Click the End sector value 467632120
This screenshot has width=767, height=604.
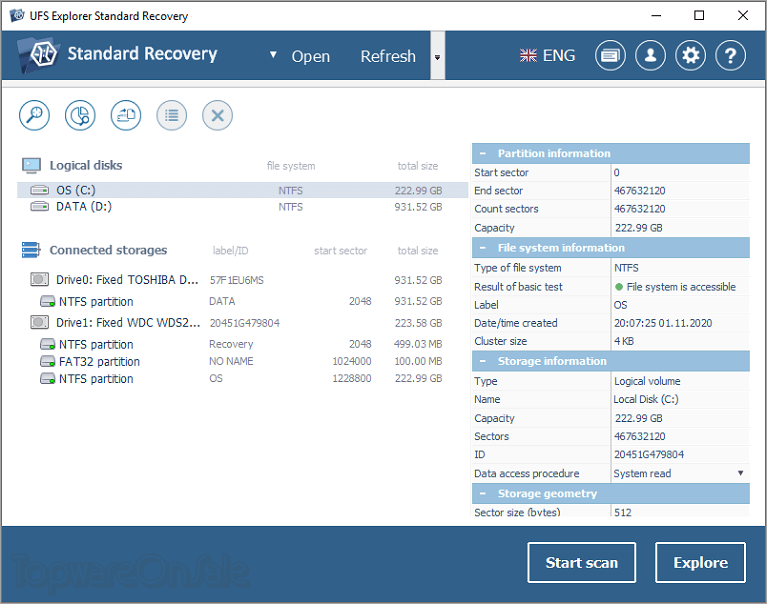(640, 191)
